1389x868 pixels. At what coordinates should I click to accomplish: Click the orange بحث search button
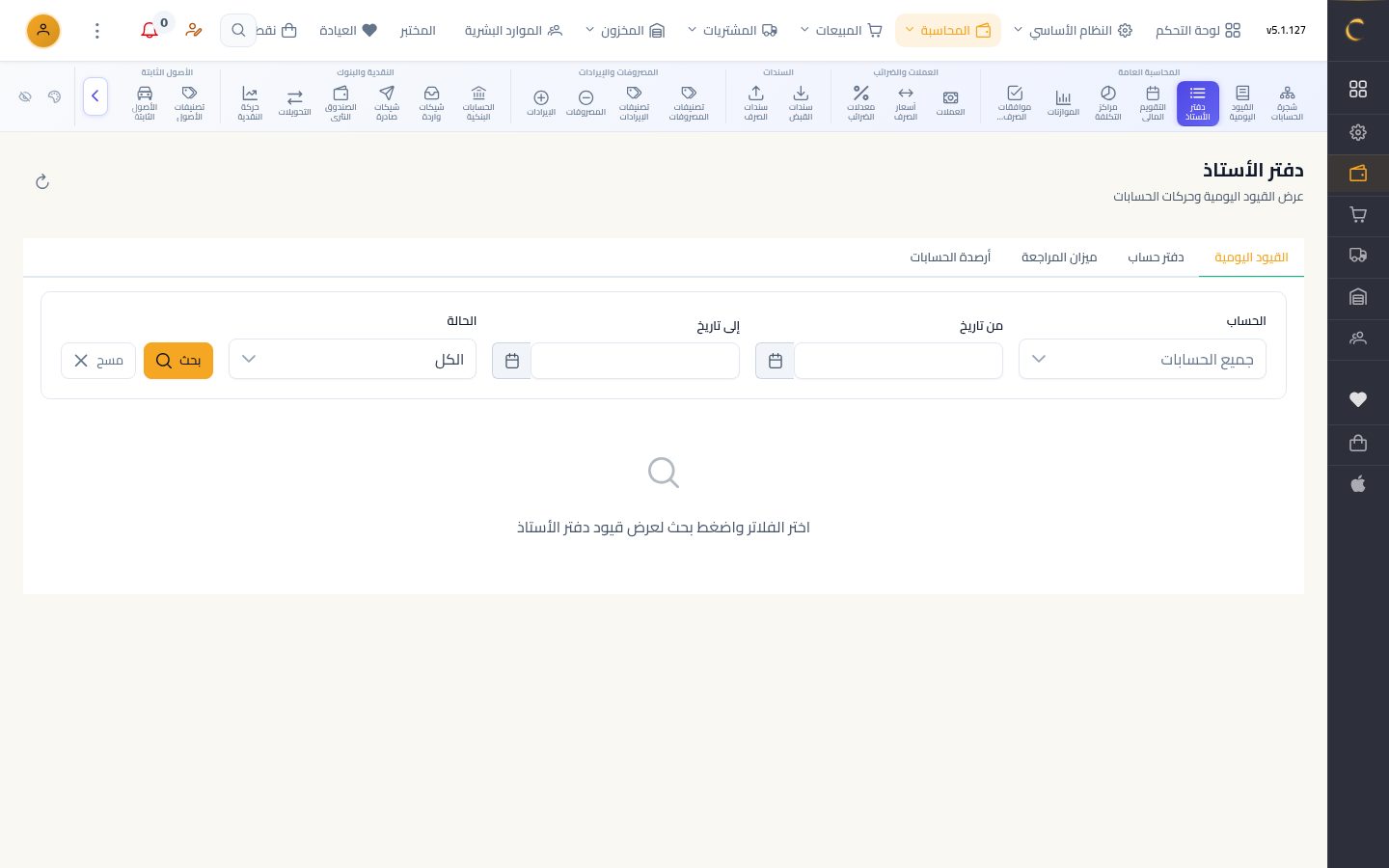(178, 361)
